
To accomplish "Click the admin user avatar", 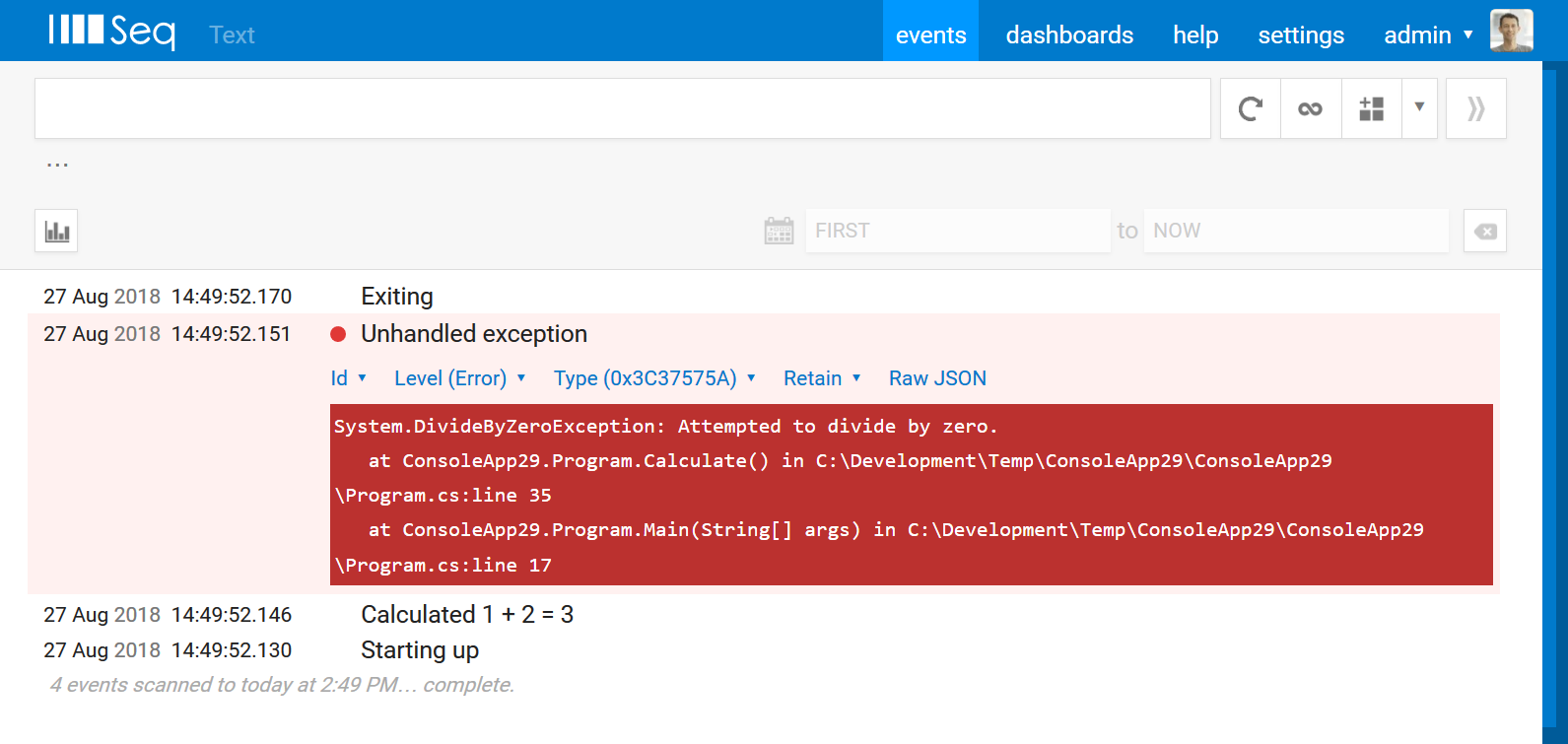I will click(1511, 31).
